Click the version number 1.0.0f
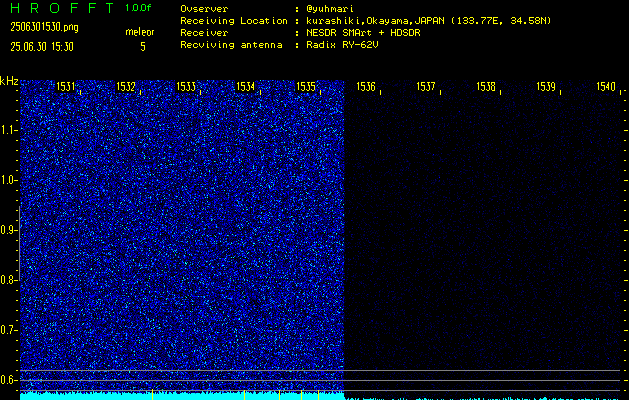This screenshot has height=400, width=629. pyautogui.click(x=138, y=8)
